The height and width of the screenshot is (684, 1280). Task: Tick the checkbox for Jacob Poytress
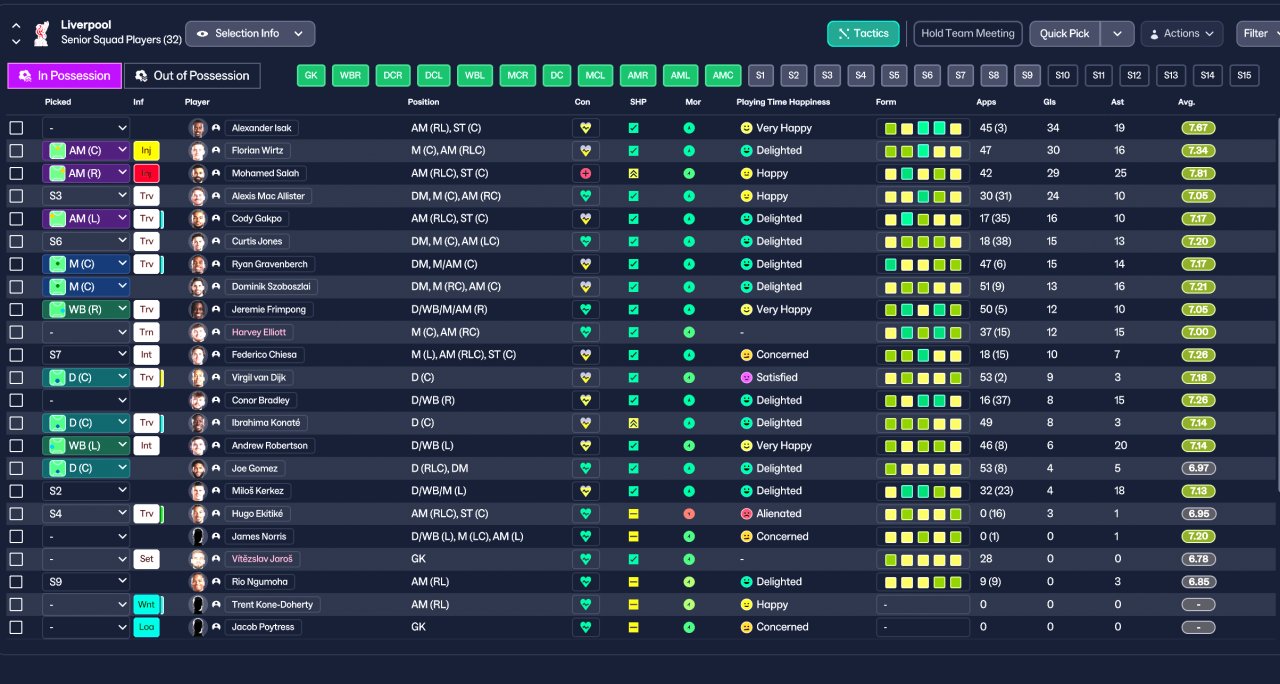tap(16, 627)
